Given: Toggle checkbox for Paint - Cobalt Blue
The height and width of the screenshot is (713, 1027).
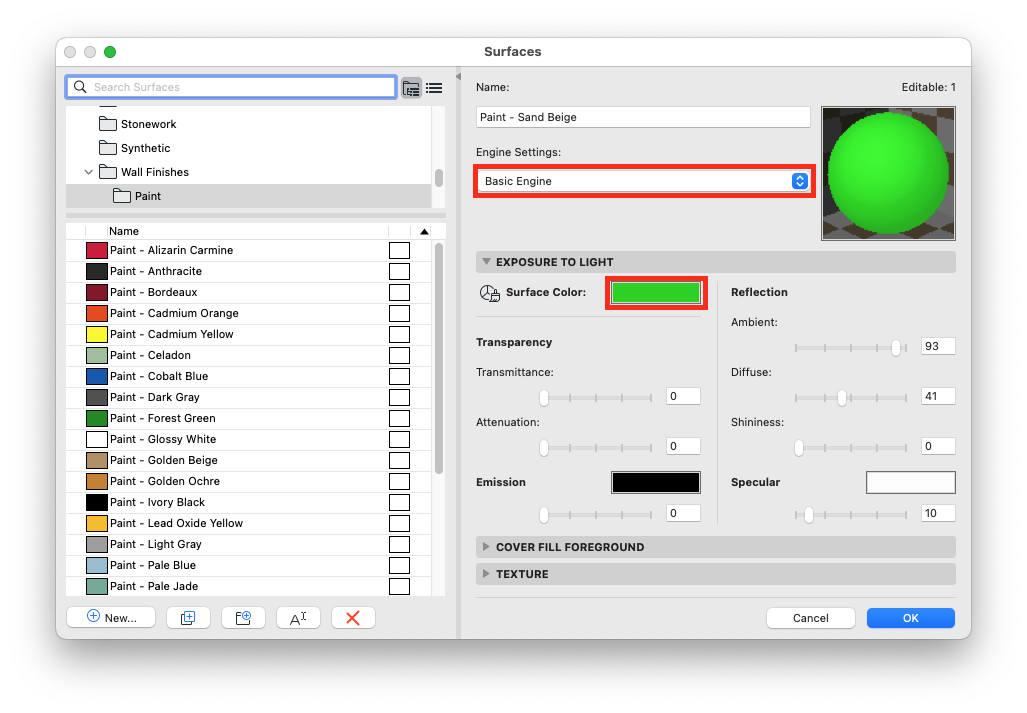Looking at the screenshot, I should point(400,376).
